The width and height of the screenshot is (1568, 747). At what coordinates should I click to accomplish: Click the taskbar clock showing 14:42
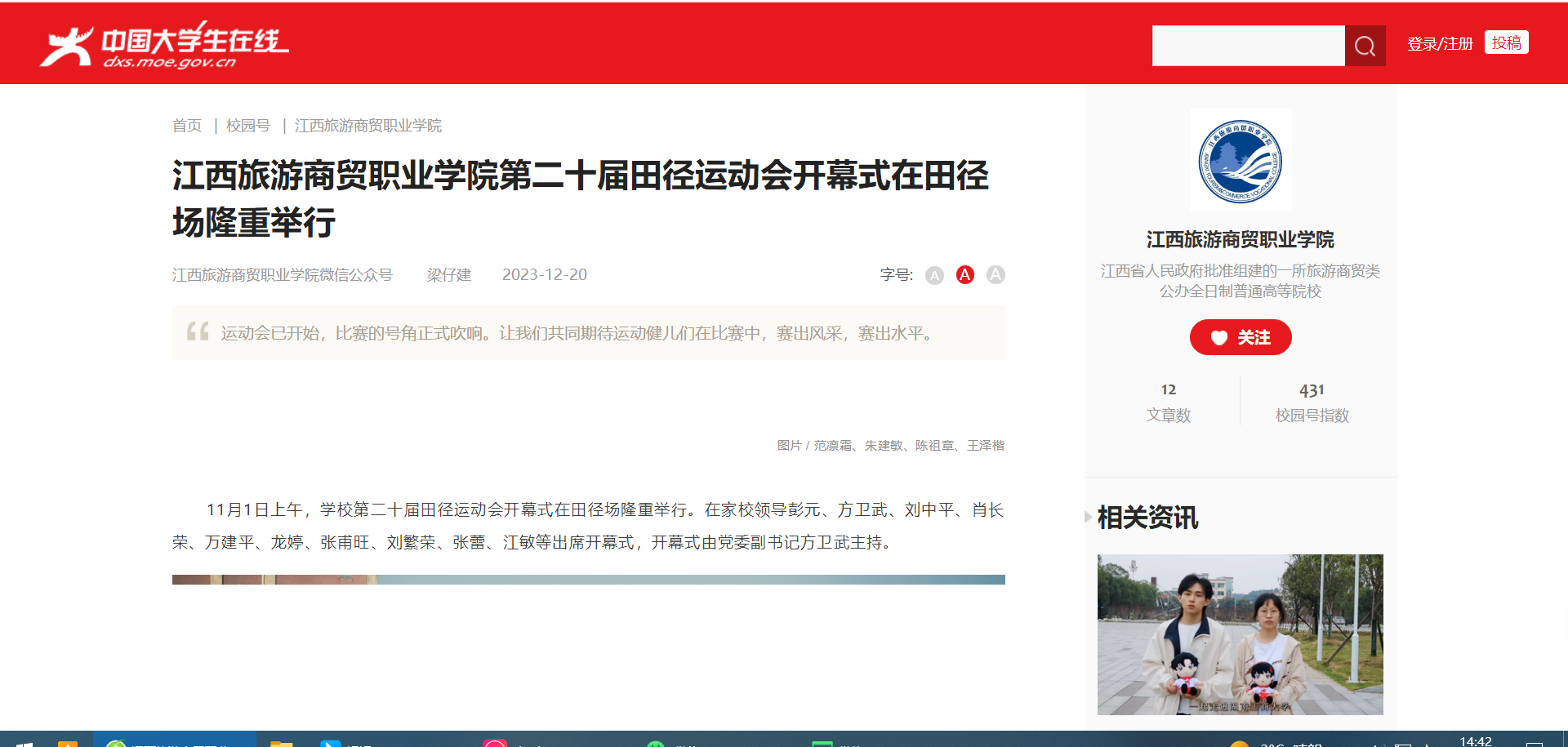coord(1475,740)
